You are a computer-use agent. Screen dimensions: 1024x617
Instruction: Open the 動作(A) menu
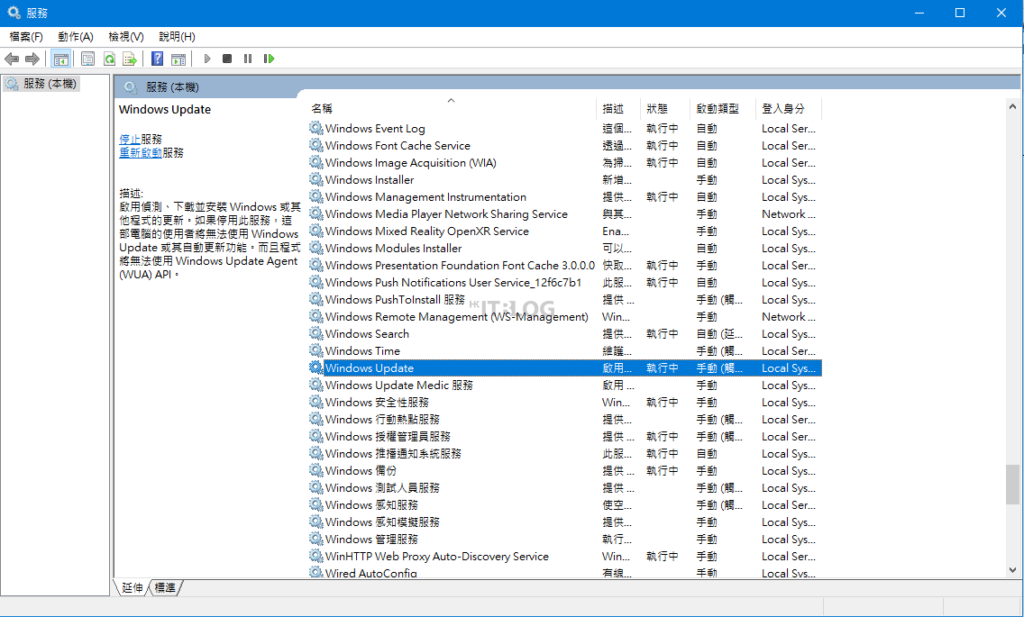point(76,37)
